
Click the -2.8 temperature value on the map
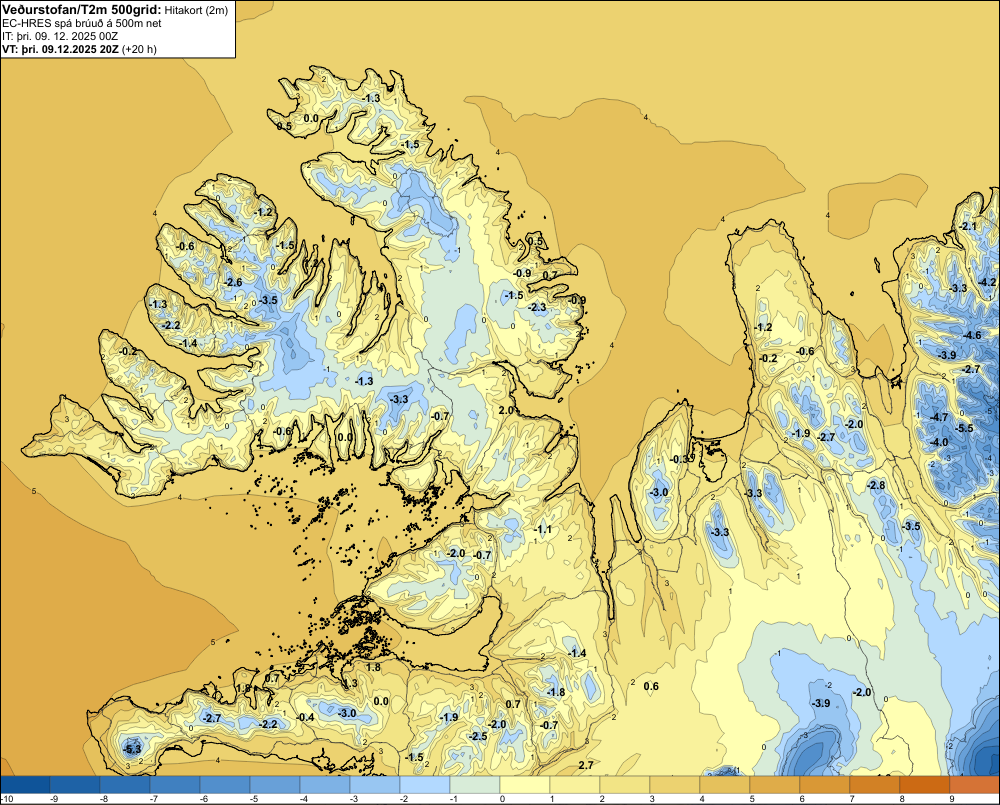point(876,485)
